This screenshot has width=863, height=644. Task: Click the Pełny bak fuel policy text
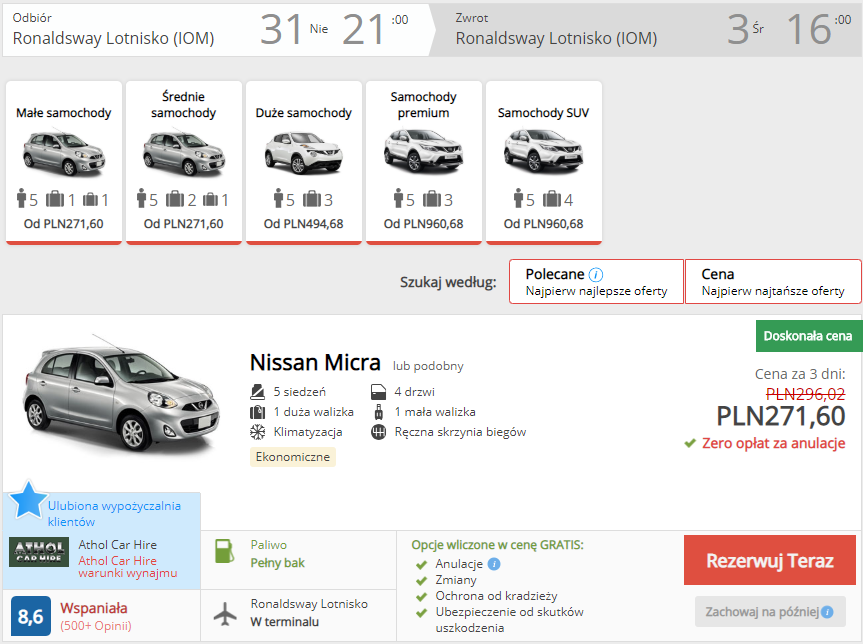pos(278,563)
